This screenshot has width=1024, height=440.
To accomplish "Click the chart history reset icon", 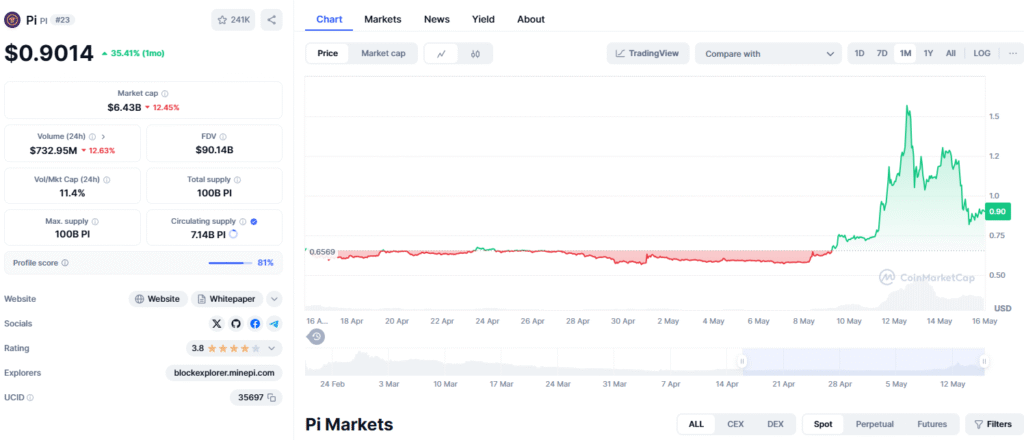I will coord(316,337).
